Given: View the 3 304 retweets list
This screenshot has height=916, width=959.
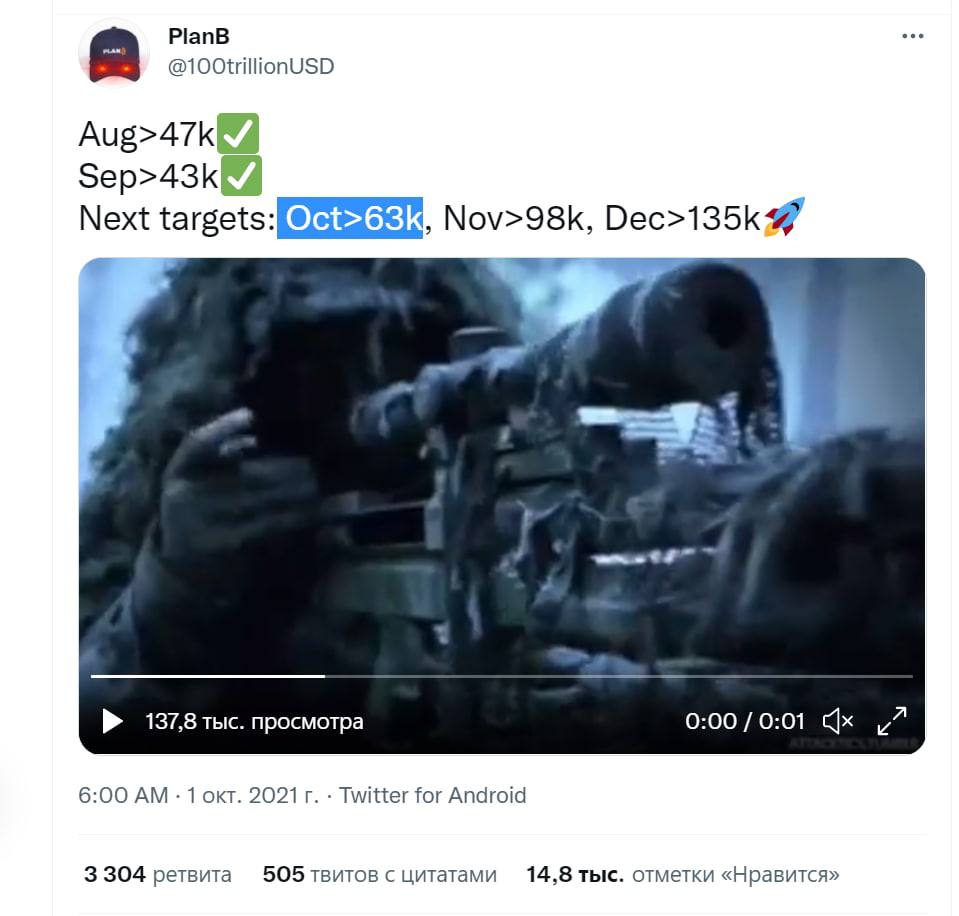Looking at the screenshot, I should point(158,874).
